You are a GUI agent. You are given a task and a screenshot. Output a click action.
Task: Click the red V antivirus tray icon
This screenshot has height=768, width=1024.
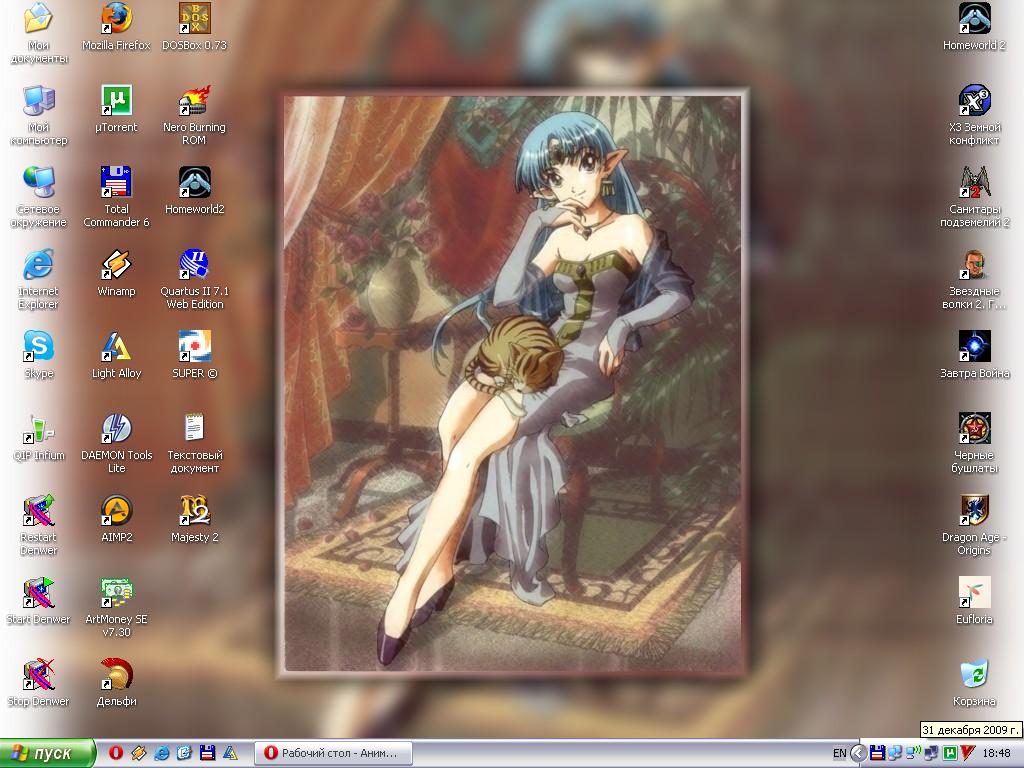coord(967,754)
